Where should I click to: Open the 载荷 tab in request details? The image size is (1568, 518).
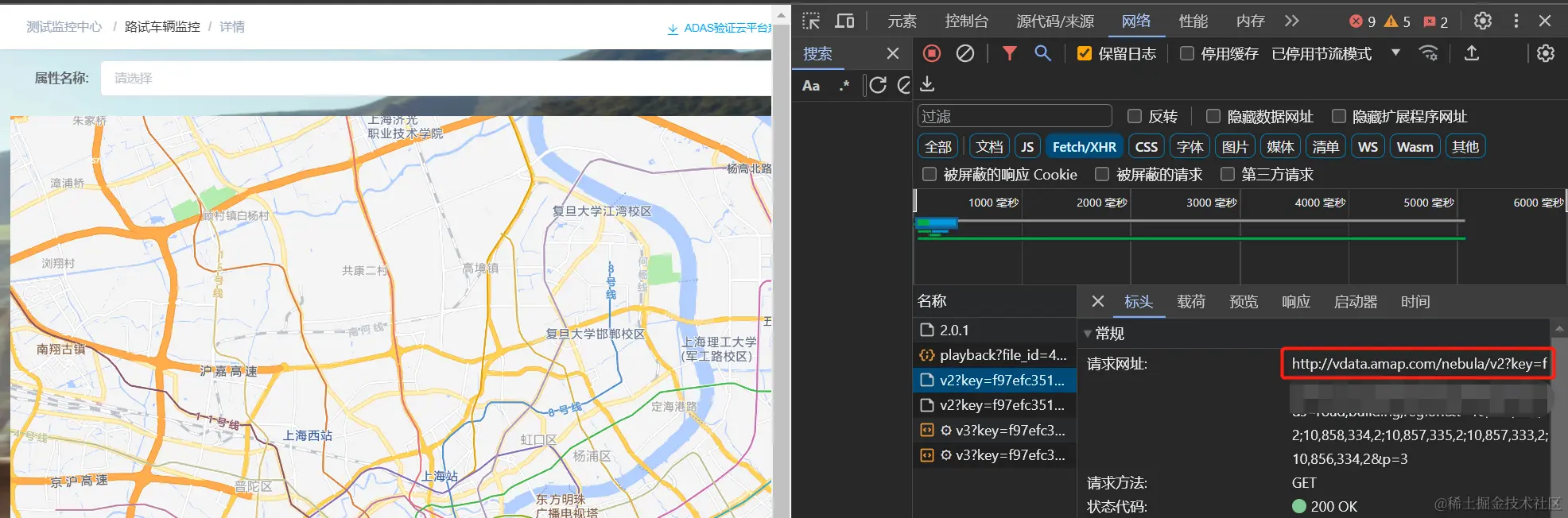pyautogui.click(x=1191, y=301)
